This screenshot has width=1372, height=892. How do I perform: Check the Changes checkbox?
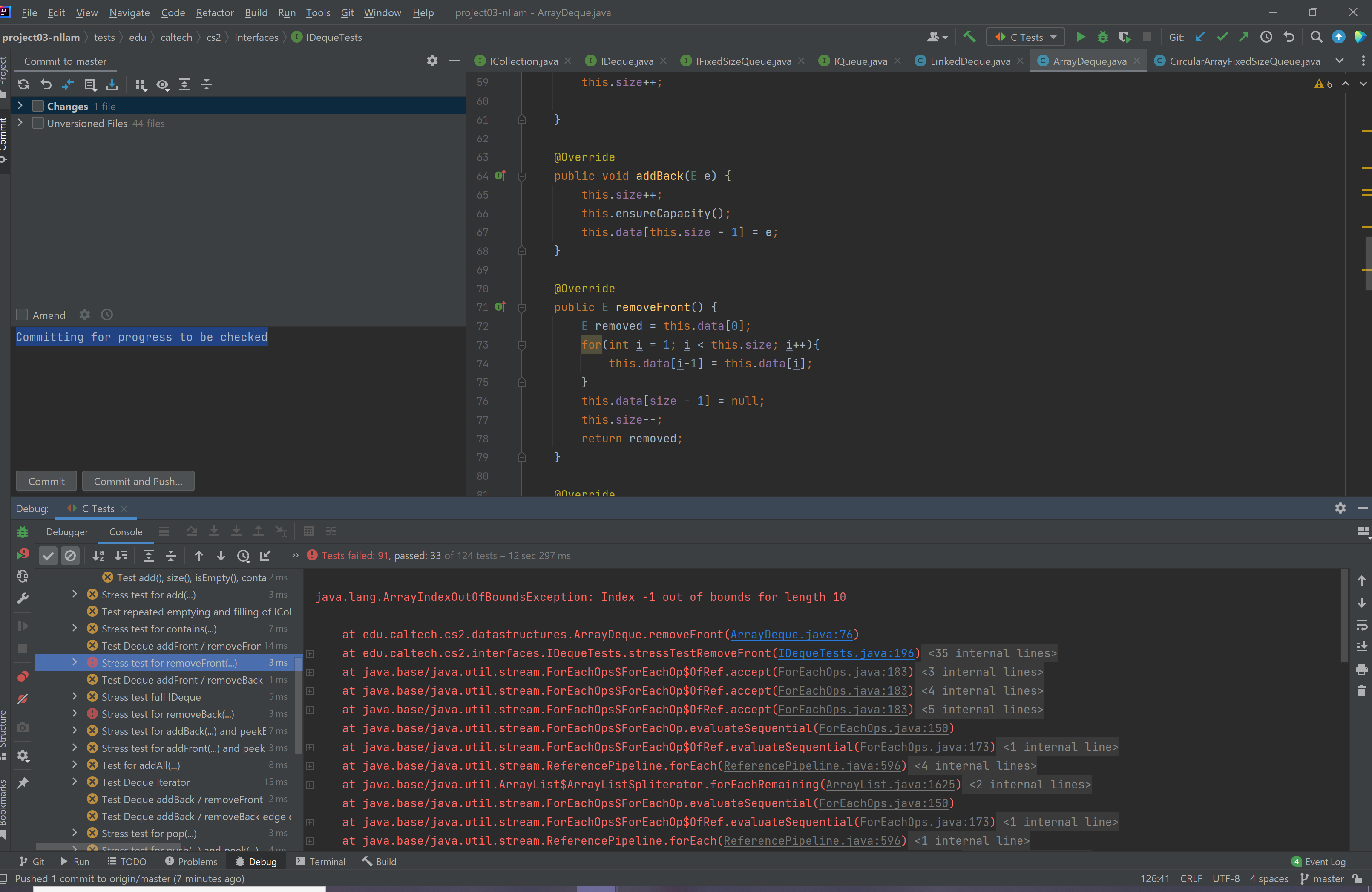pos(38,106)
